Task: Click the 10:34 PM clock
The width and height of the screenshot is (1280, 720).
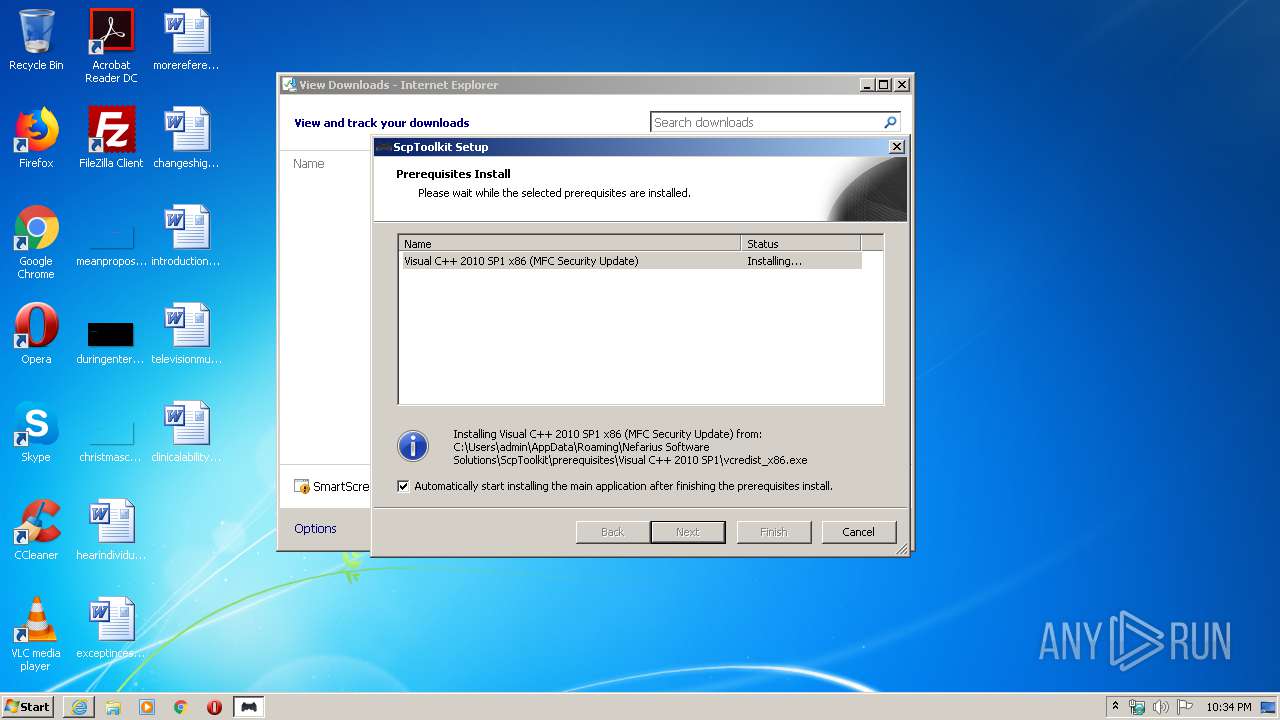Action: 1228,707
